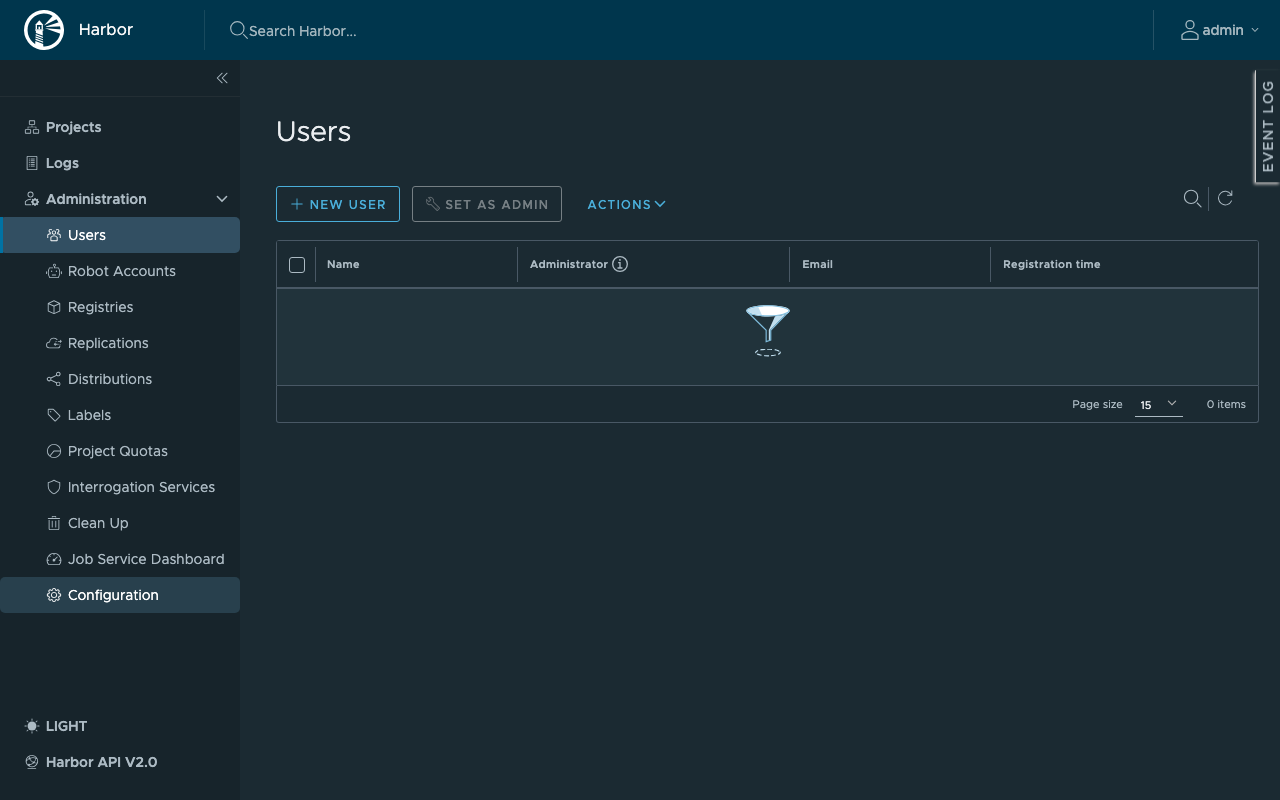
Task: Click the Harbor title text in the header
Action: (x=106, y=30)
